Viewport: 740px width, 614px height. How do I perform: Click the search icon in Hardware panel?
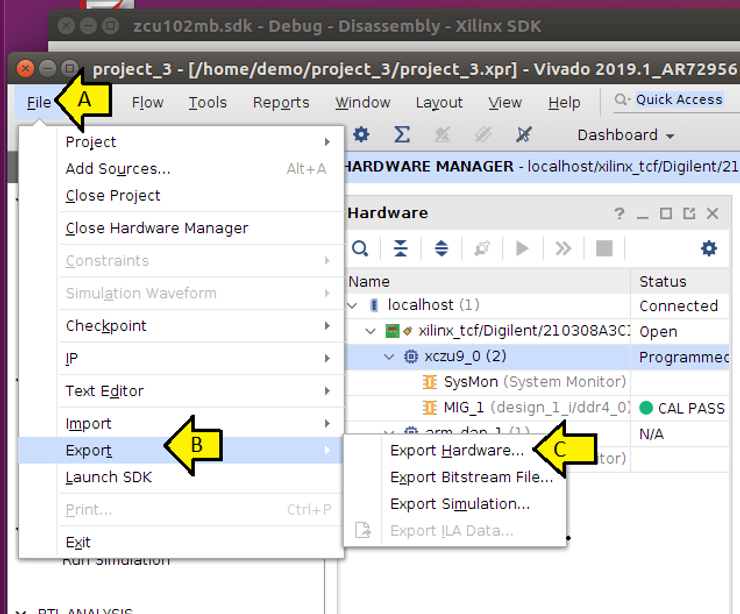360,248
